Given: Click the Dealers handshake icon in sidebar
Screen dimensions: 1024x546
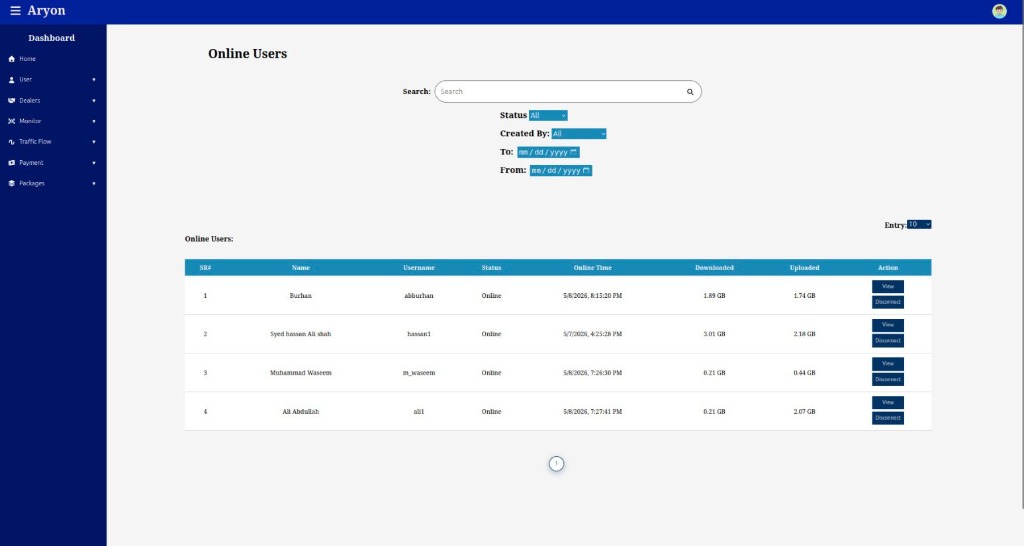Looking at the screenshot, I should pyautogui.click(x=11, y=101).
